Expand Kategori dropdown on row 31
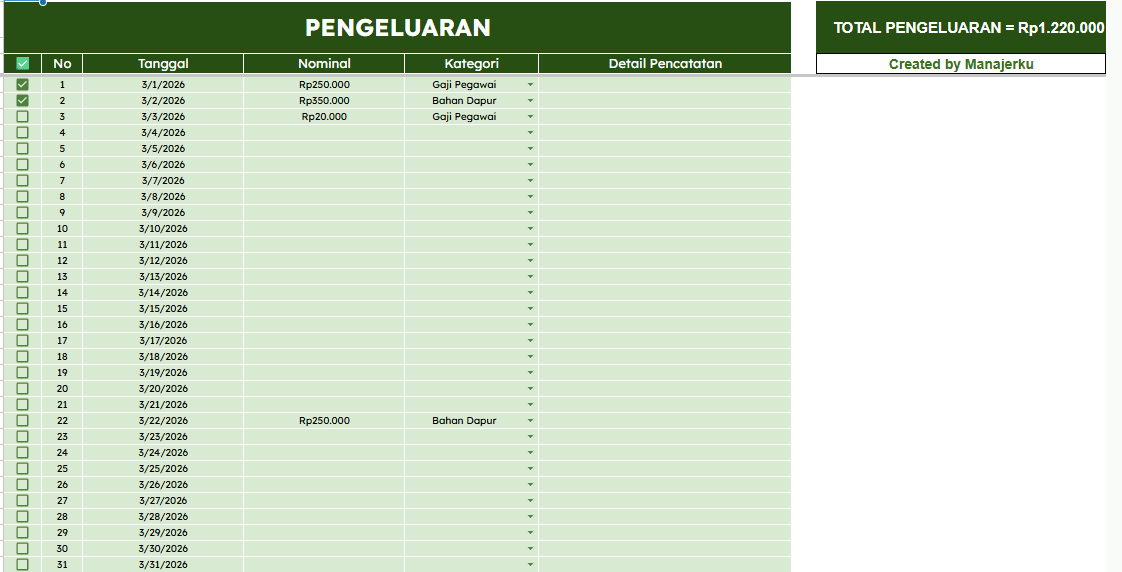 (530, 564)
